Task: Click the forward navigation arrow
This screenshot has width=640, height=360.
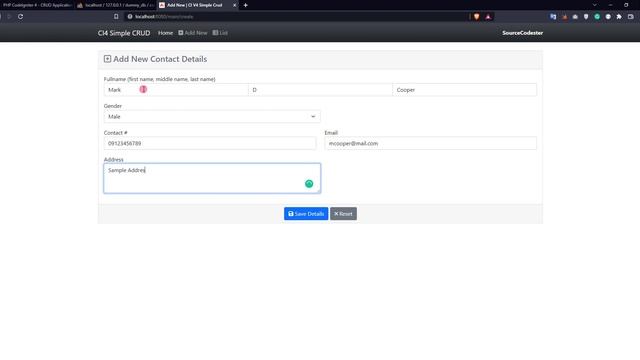Action: 9,17
